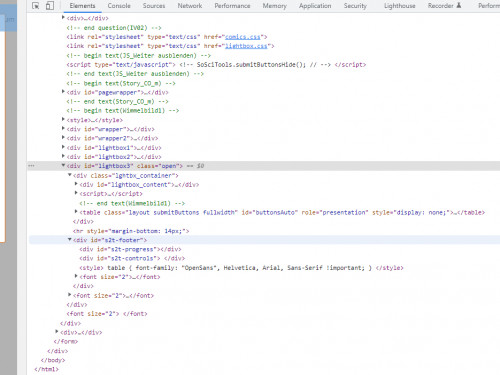Click the end text(Wimmelbild1) comment
This screenshot has width=500, height=375.
point(132,203)
